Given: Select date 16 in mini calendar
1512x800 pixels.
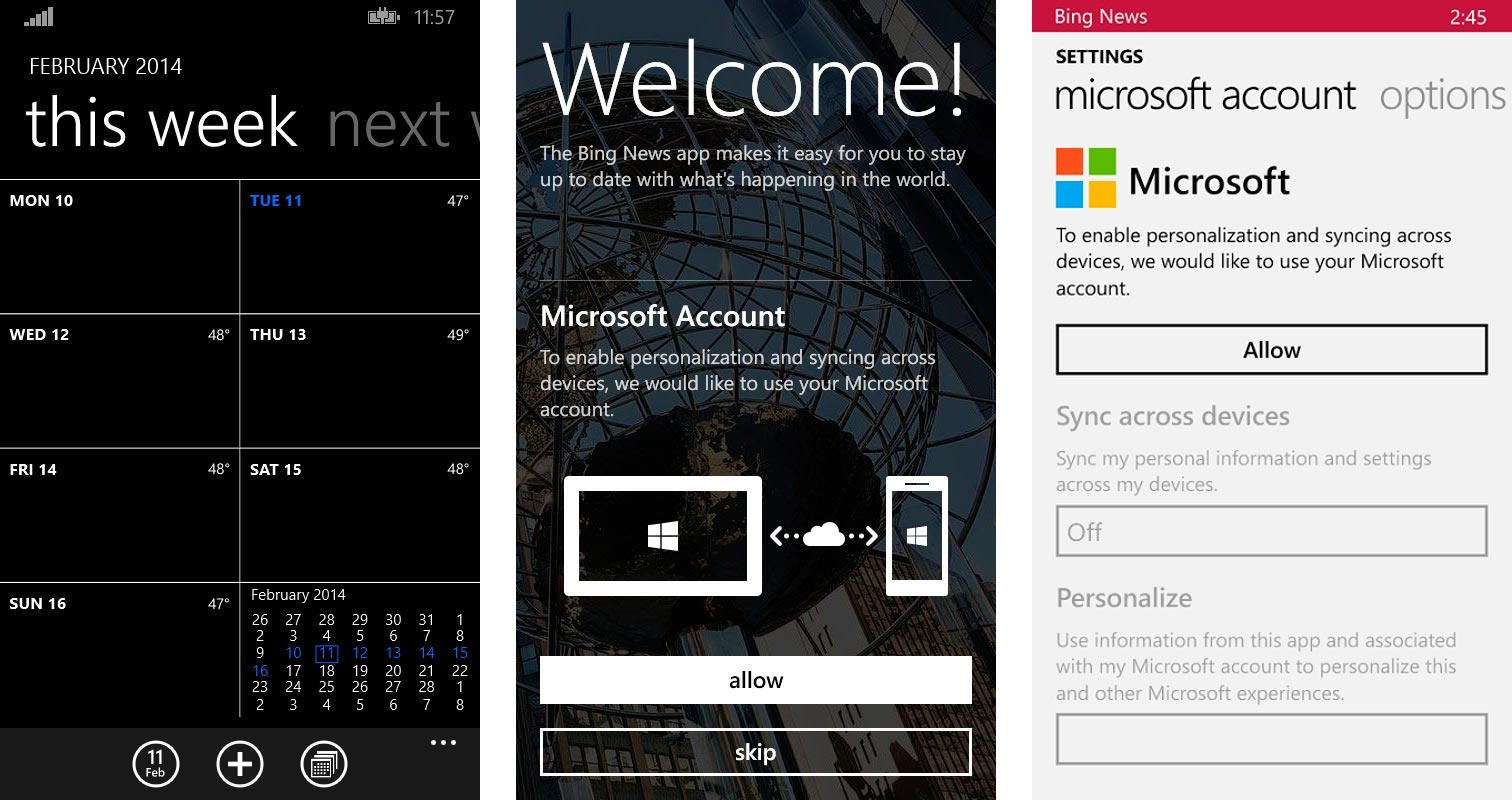Looking at the screenshot, I should (260, 670).
